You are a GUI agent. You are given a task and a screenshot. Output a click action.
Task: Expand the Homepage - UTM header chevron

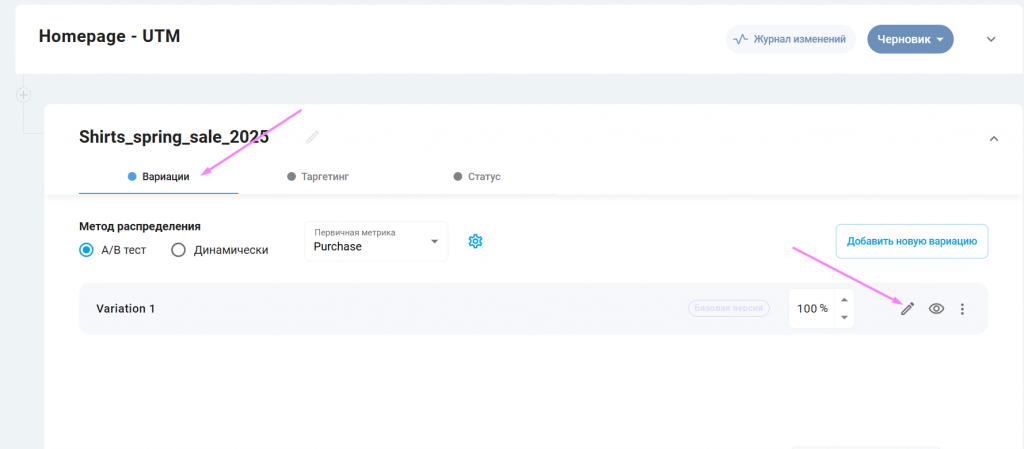(991, 40)
